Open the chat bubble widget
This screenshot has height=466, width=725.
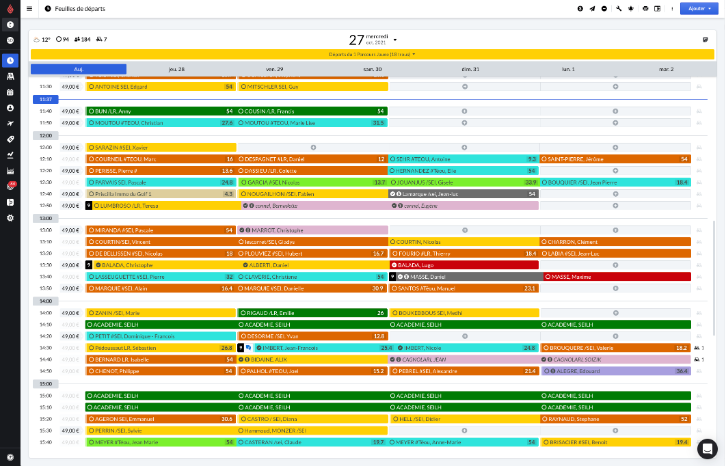707,448
